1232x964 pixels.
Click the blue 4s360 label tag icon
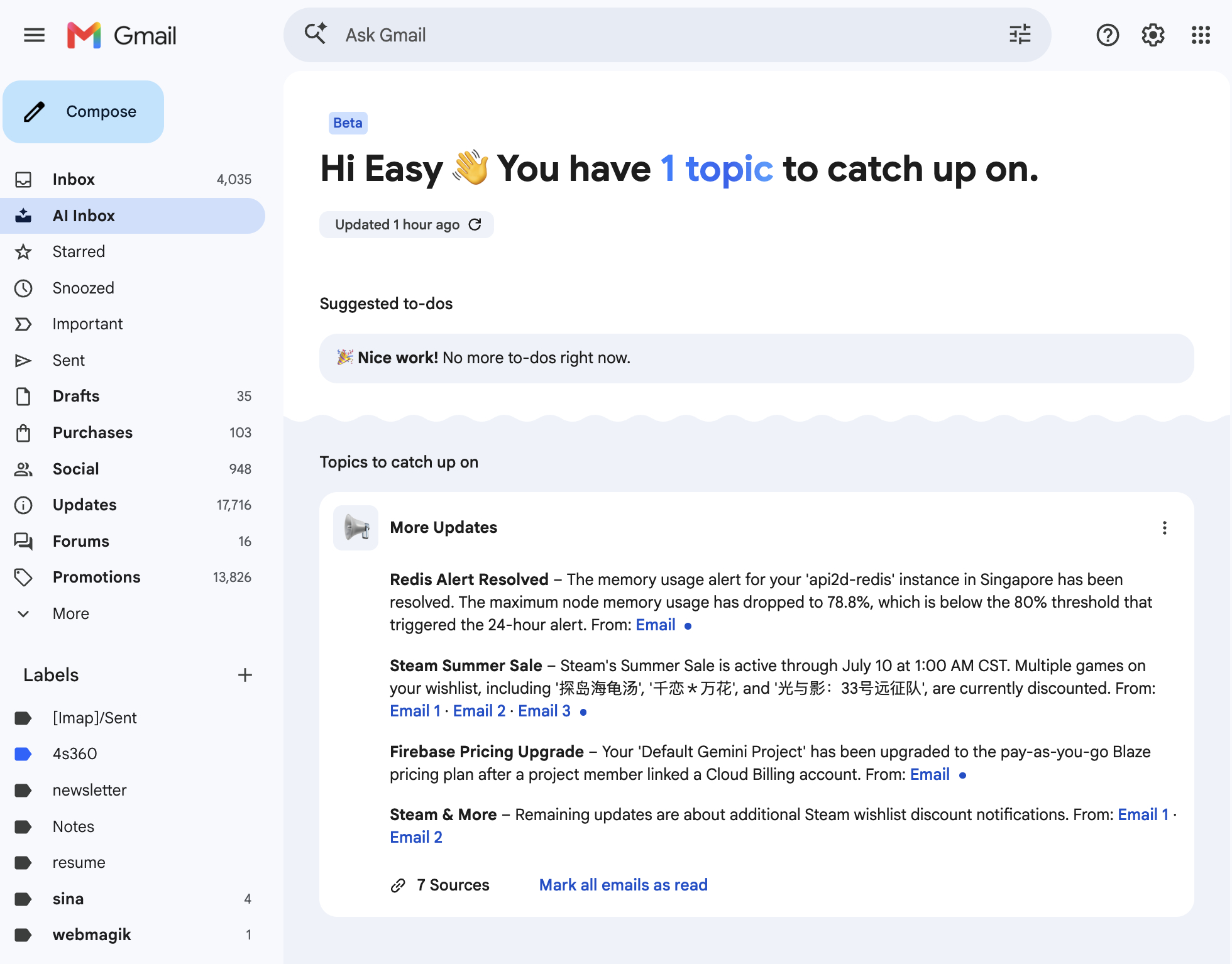(23, 753)
